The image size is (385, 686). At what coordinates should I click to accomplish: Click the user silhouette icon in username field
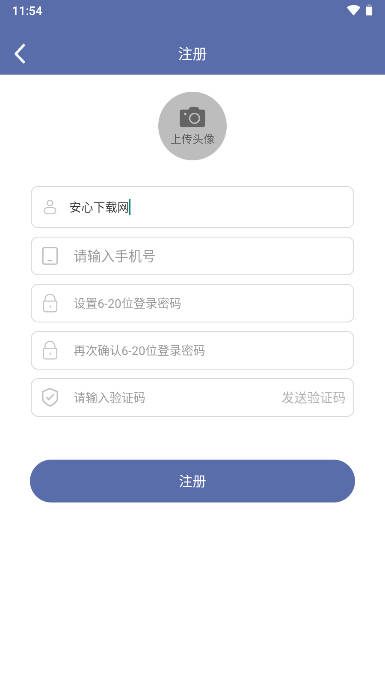point(50,207)
